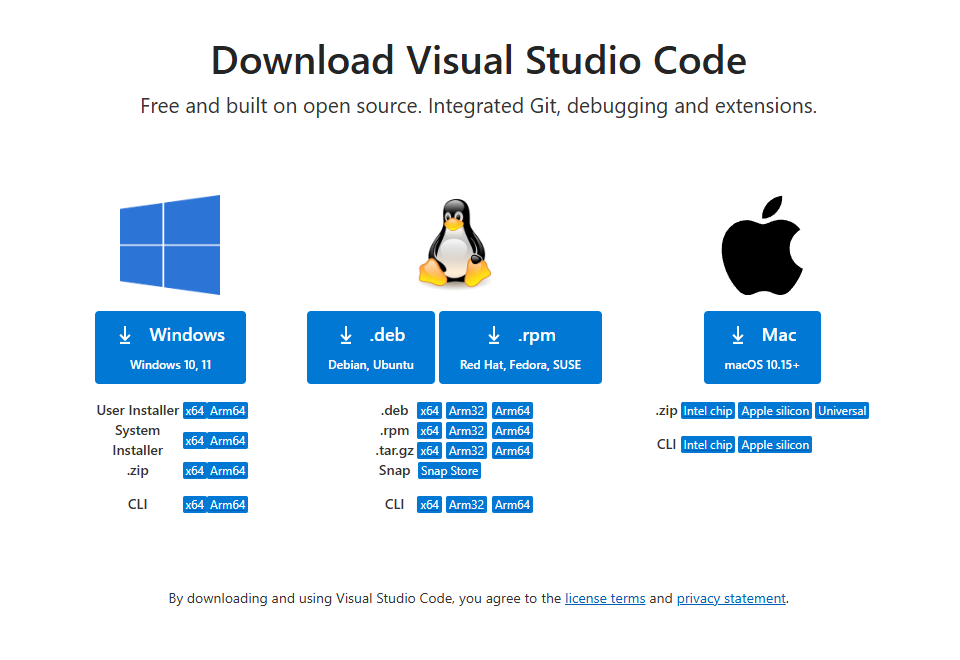Choose Arm64 for Windows System Installer
Screen dimensions: 960x660
tap(228, 441)
